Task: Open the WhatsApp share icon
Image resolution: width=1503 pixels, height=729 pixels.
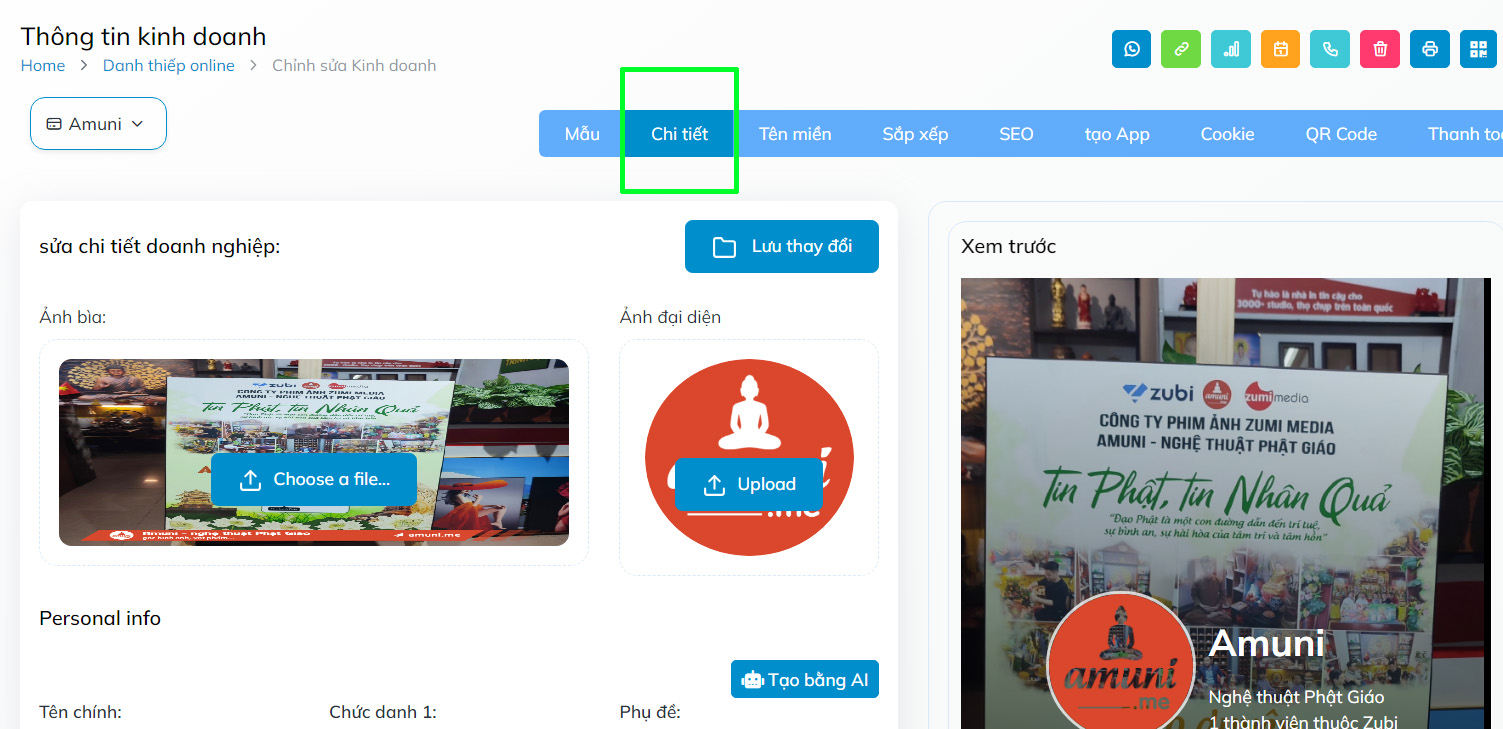Action: coord(1131,49)
